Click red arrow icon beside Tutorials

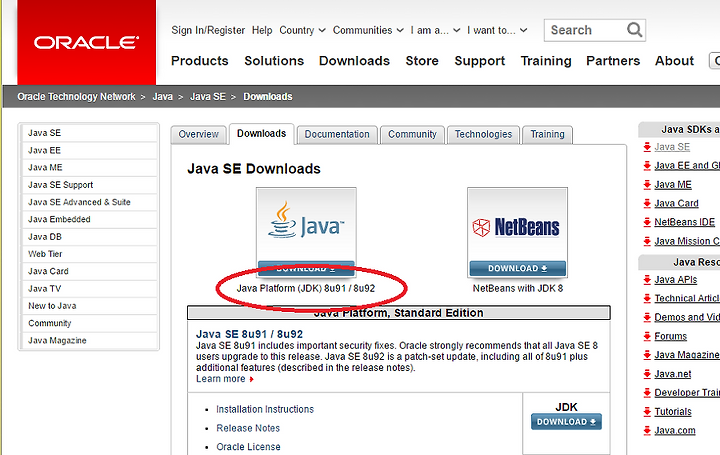coord(647,411)
